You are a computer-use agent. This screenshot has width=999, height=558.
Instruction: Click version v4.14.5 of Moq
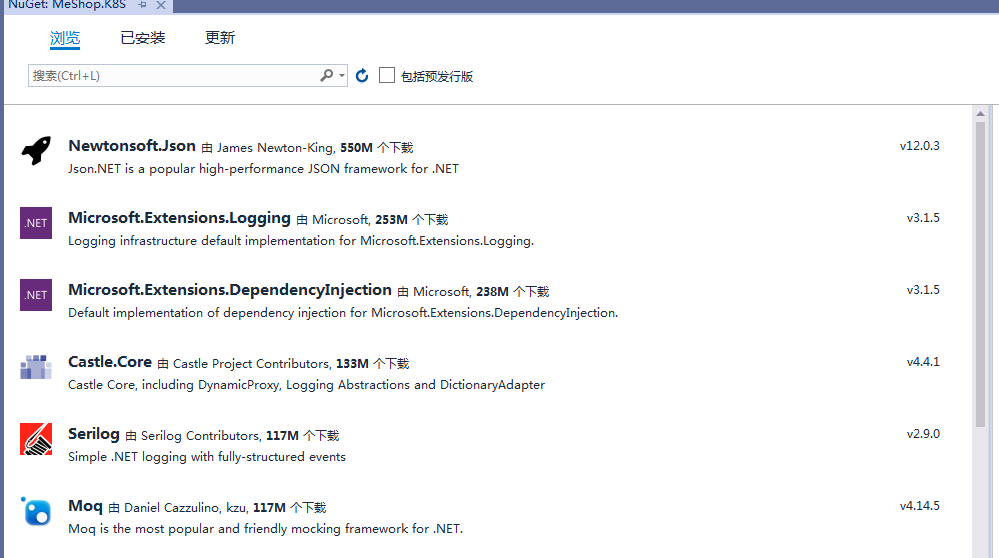[919, 506]
